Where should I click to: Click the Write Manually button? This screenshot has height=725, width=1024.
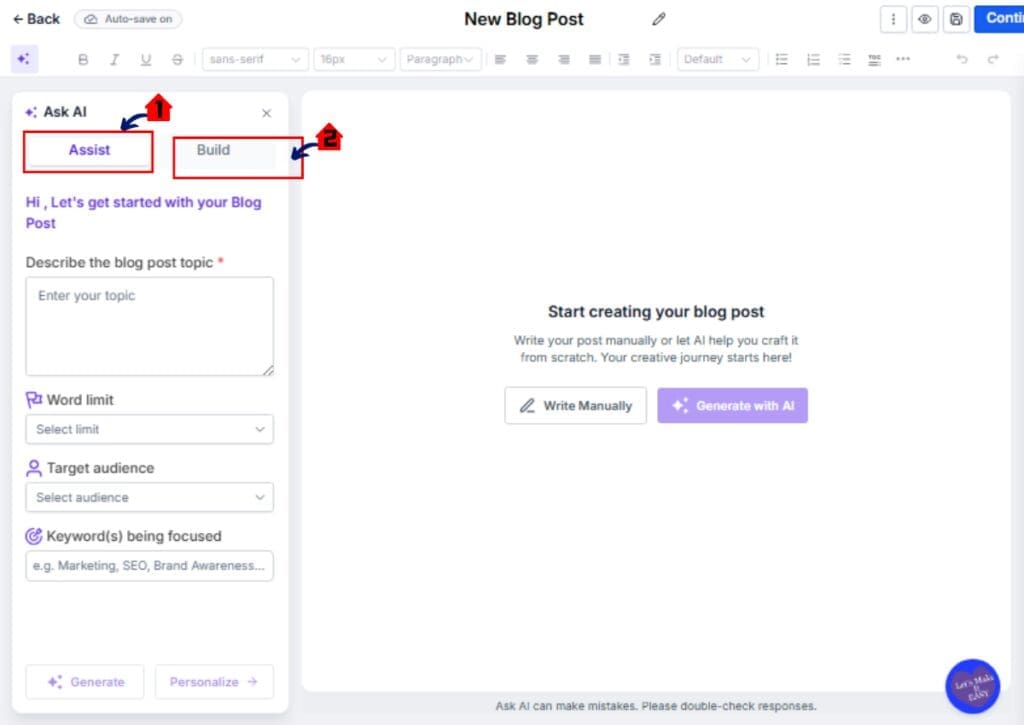click(x=575, y=405)
